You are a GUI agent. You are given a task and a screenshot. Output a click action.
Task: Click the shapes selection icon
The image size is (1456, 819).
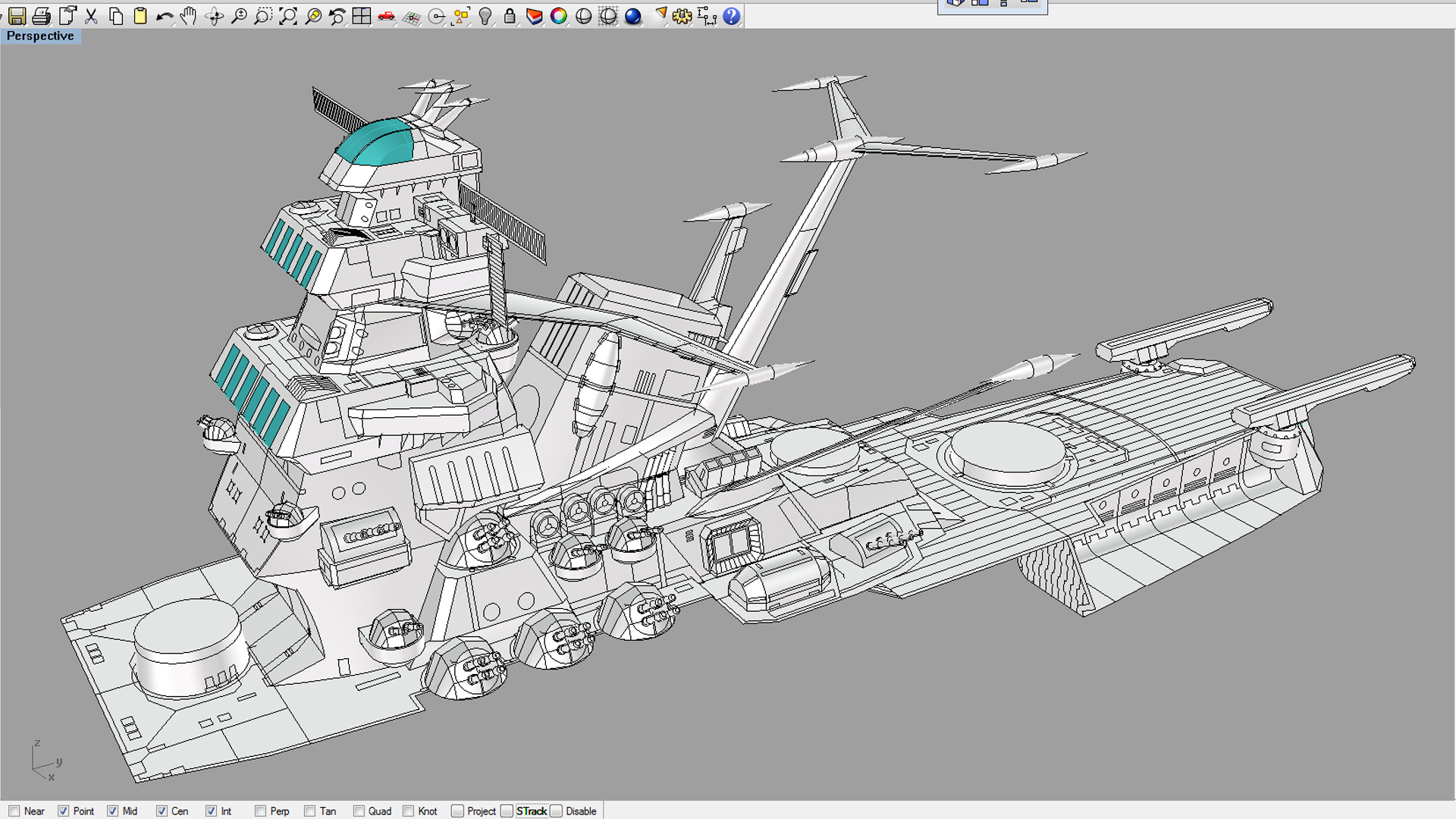[460, 16]
